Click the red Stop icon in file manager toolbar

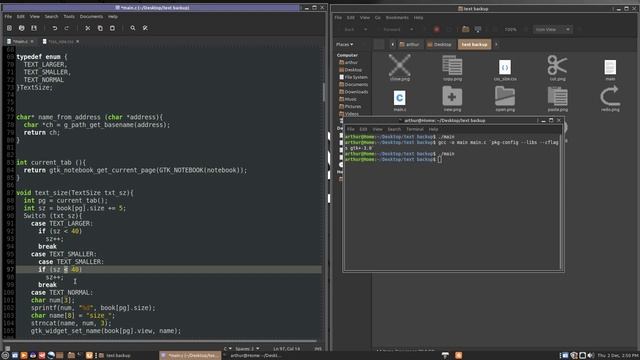[x=436, y=29]
